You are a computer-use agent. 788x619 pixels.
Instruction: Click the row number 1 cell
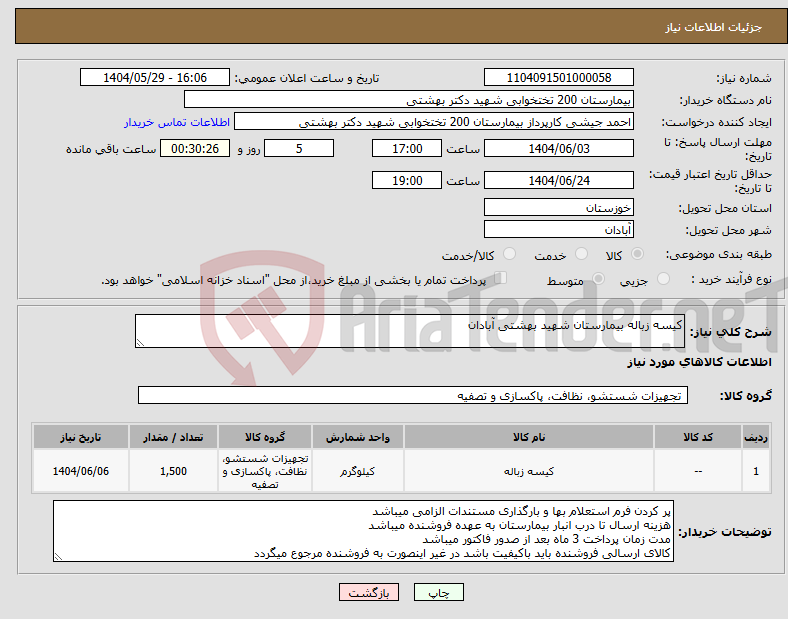click(756, 471)
